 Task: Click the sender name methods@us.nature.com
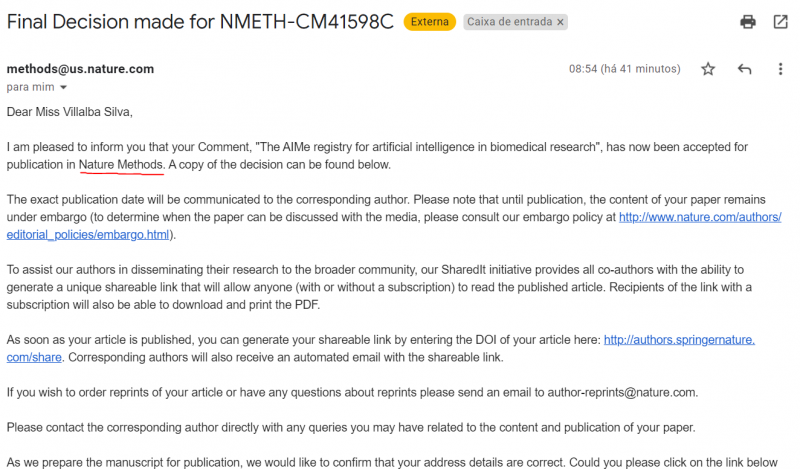tap(80, 69)
